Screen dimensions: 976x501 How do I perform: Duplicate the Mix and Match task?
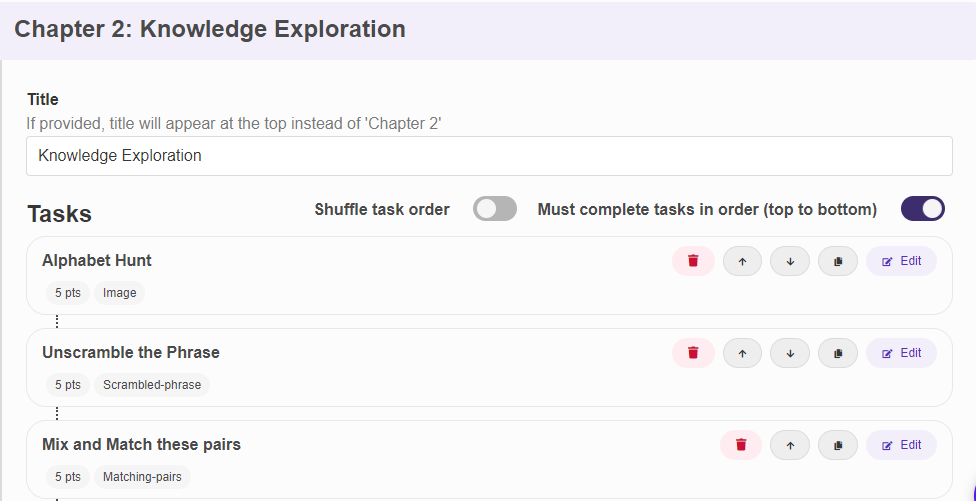pos(838,445)
